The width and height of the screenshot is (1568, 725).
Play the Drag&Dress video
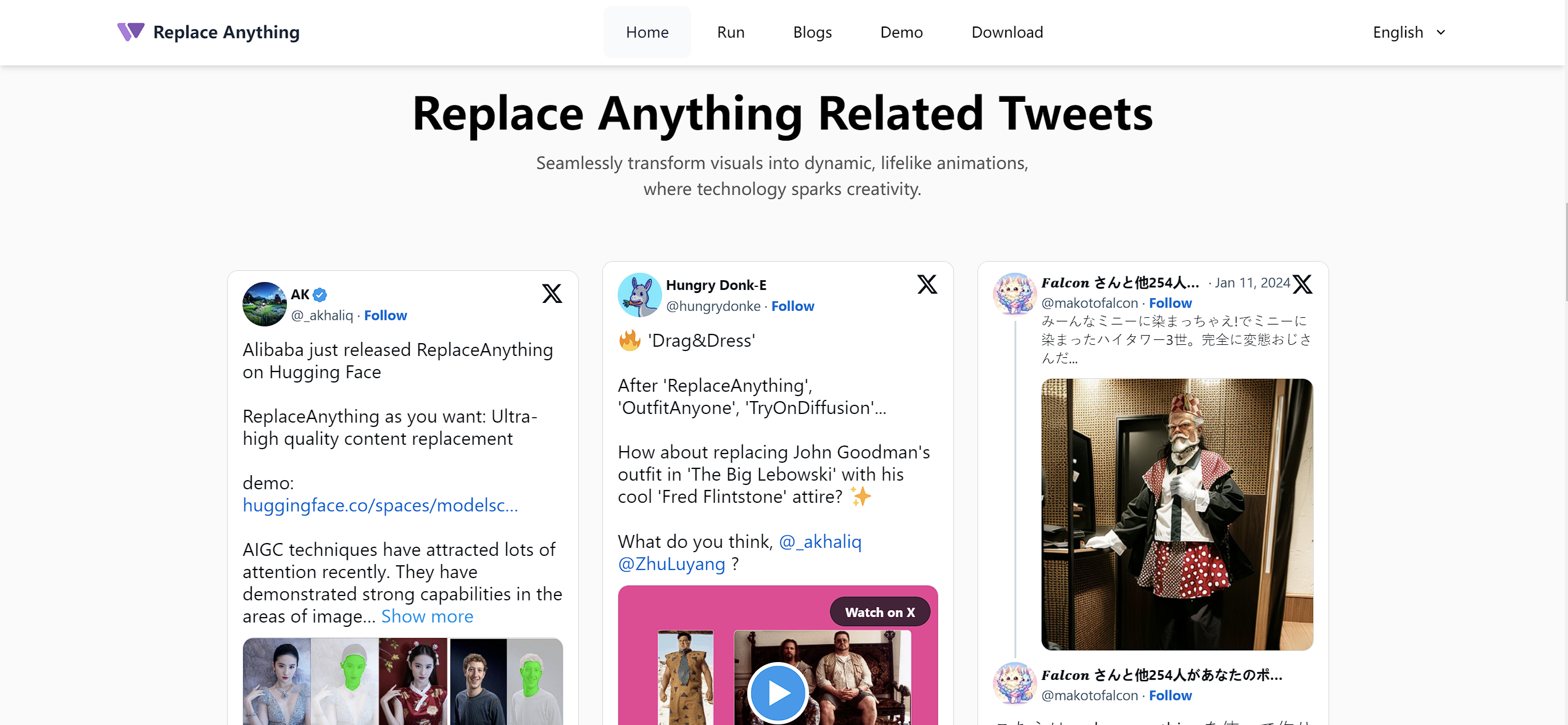pyautogui.click(x=777, y=692)
